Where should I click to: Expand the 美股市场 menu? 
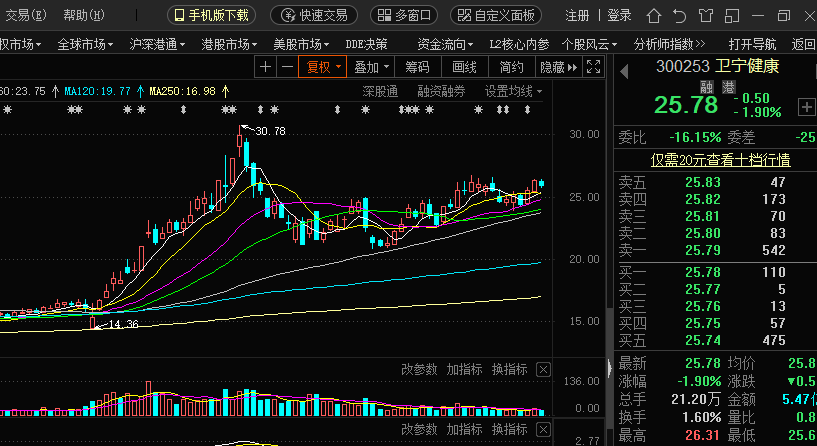pos(301,45)
